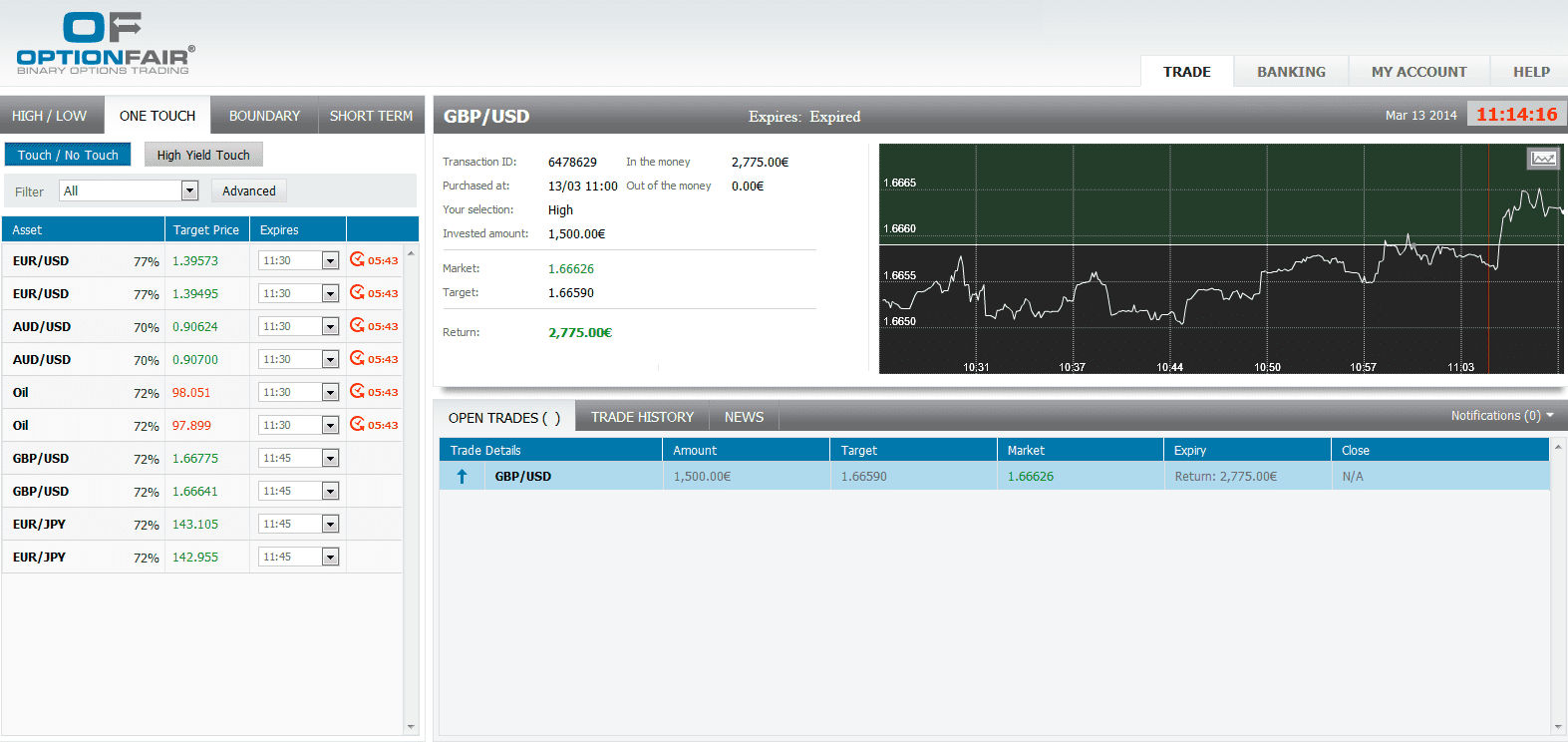1568x751 pixels.
Task: Open the Trade History tab
Action: click(x=642, y=417)
